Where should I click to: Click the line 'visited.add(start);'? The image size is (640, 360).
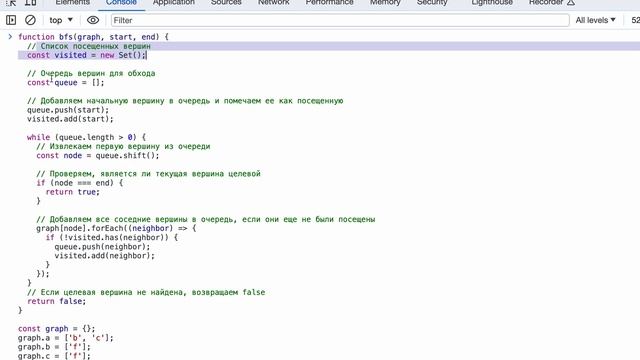[x=70, y=119]
